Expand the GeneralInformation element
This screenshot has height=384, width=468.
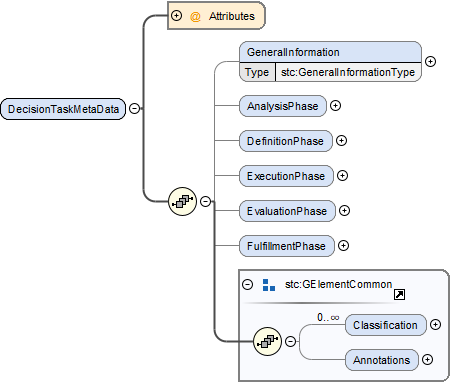pos(431,61)
